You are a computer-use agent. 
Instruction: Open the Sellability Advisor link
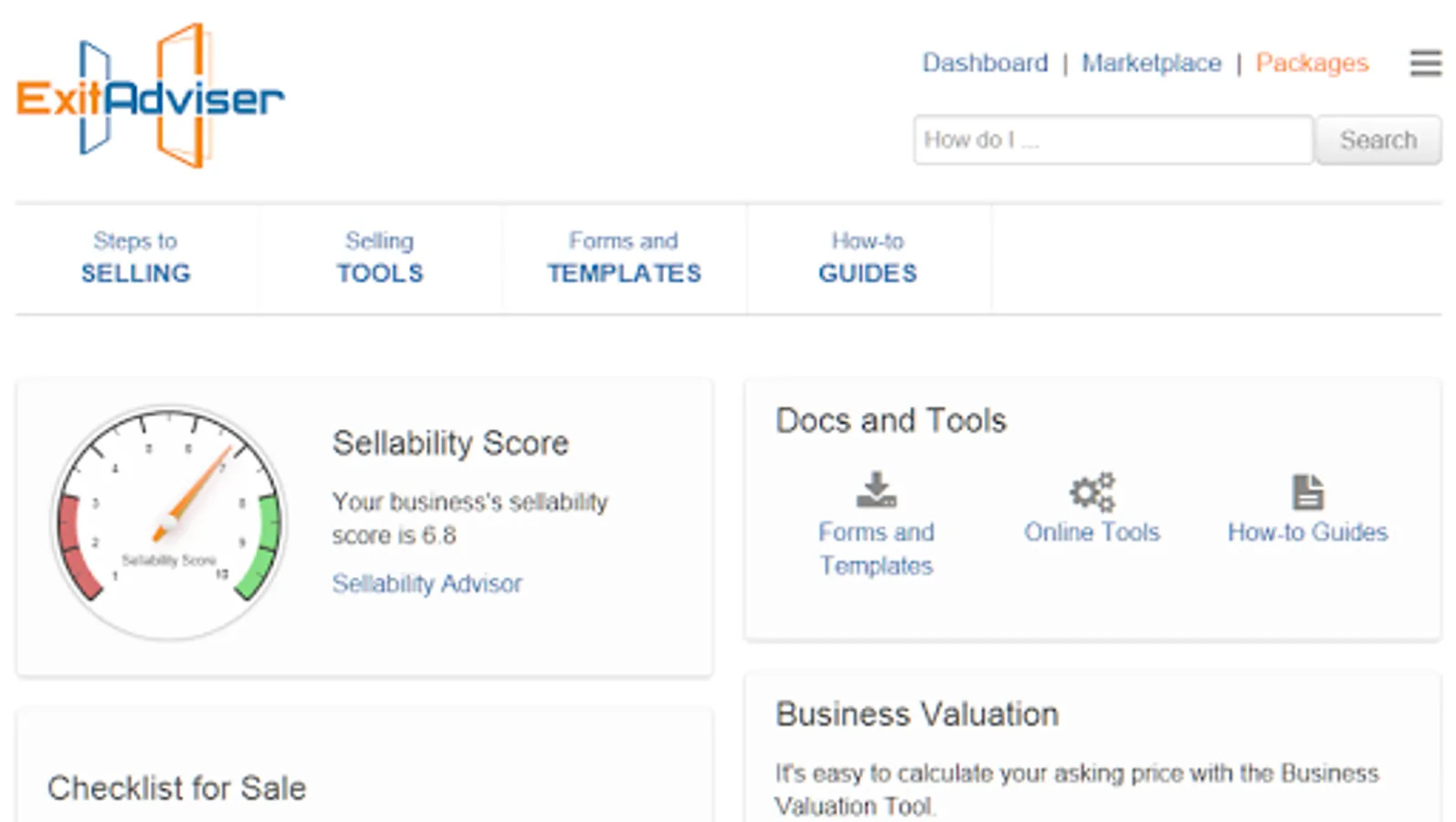tap(427, 584)
